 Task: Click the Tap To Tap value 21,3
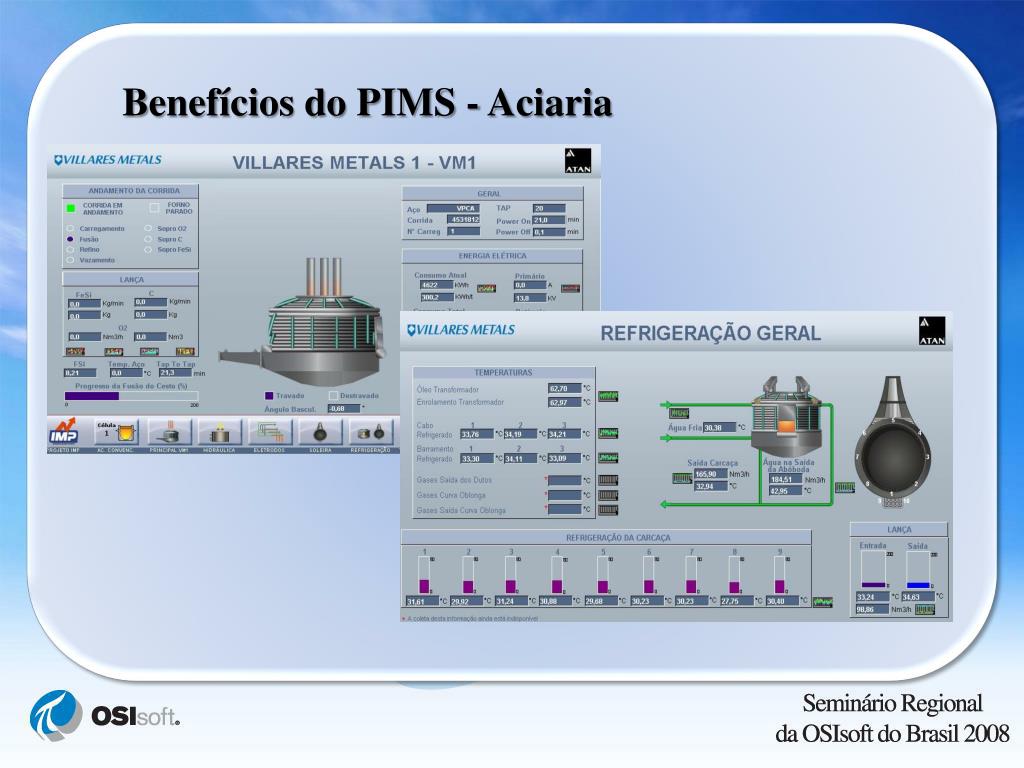coord(175,373)
